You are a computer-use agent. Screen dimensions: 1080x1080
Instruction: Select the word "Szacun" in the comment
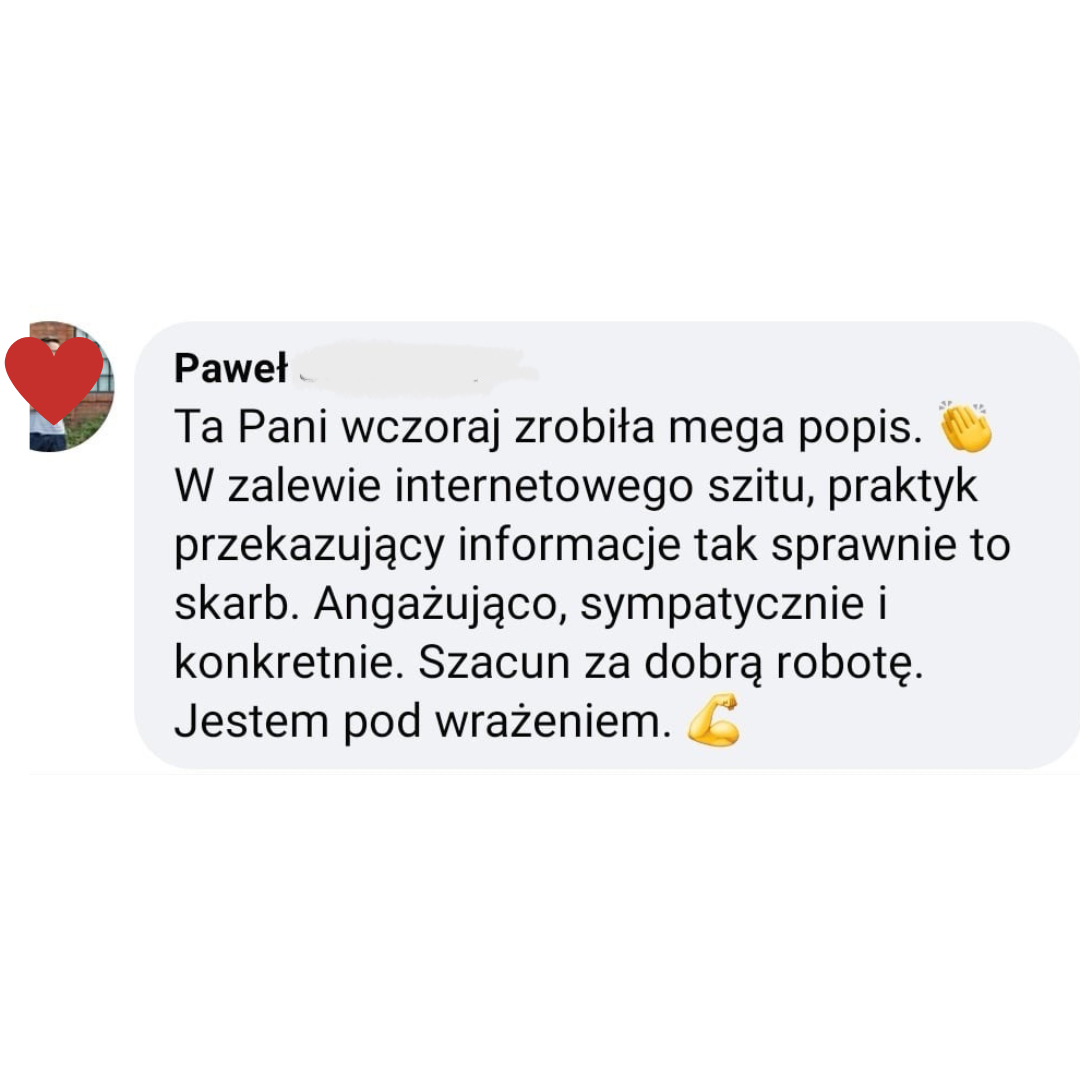[x=495, y=663]
